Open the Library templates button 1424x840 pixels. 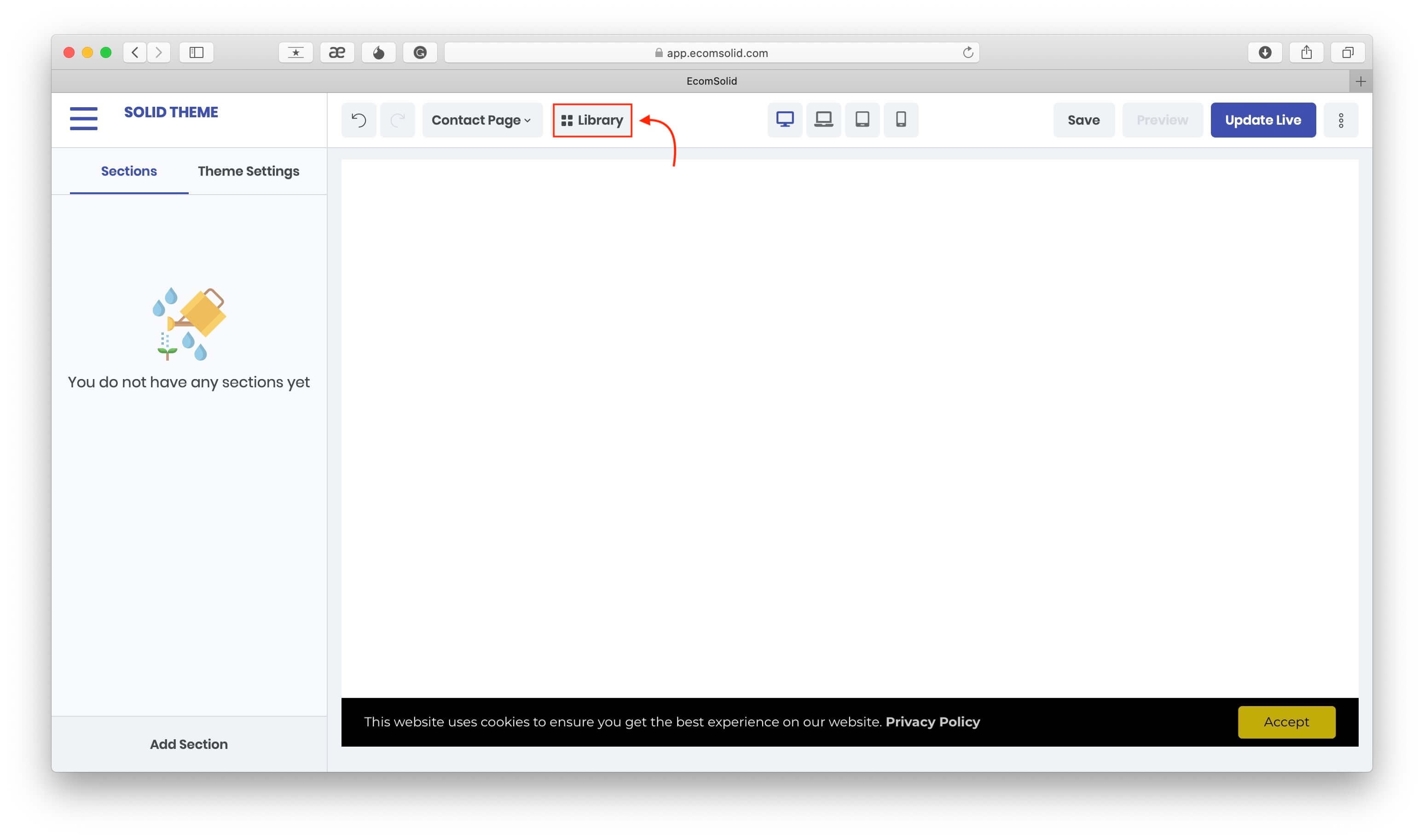(x=592, y=120)
